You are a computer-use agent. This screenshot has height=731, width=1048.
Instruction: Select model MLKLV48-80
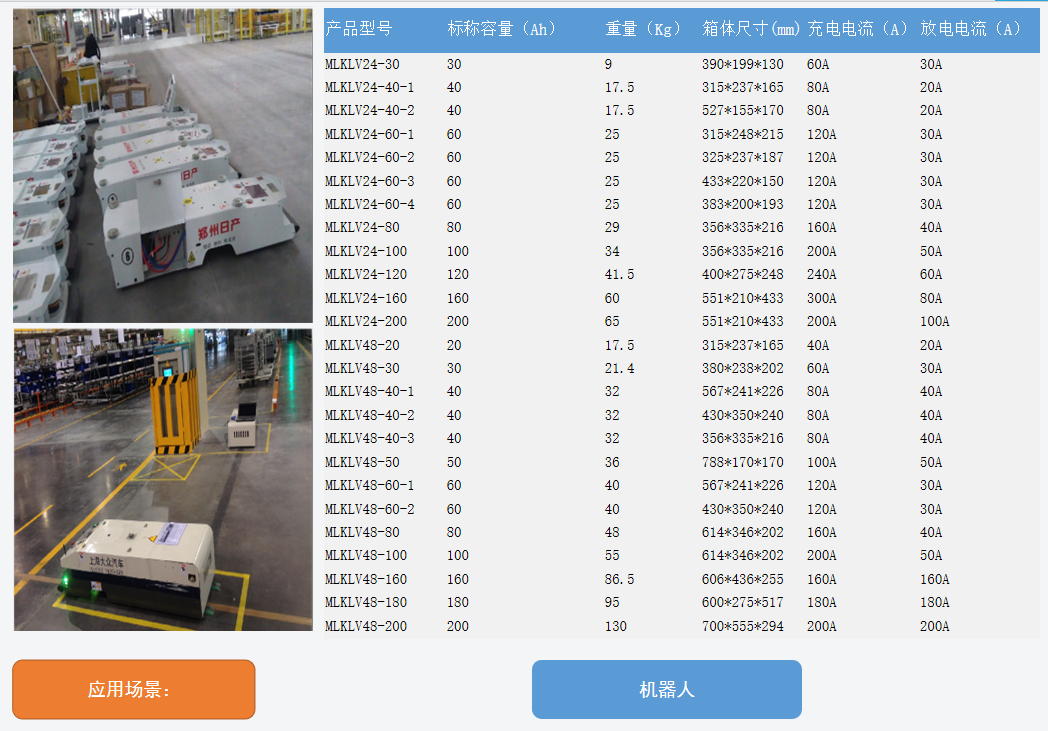(x=362, y=532)
